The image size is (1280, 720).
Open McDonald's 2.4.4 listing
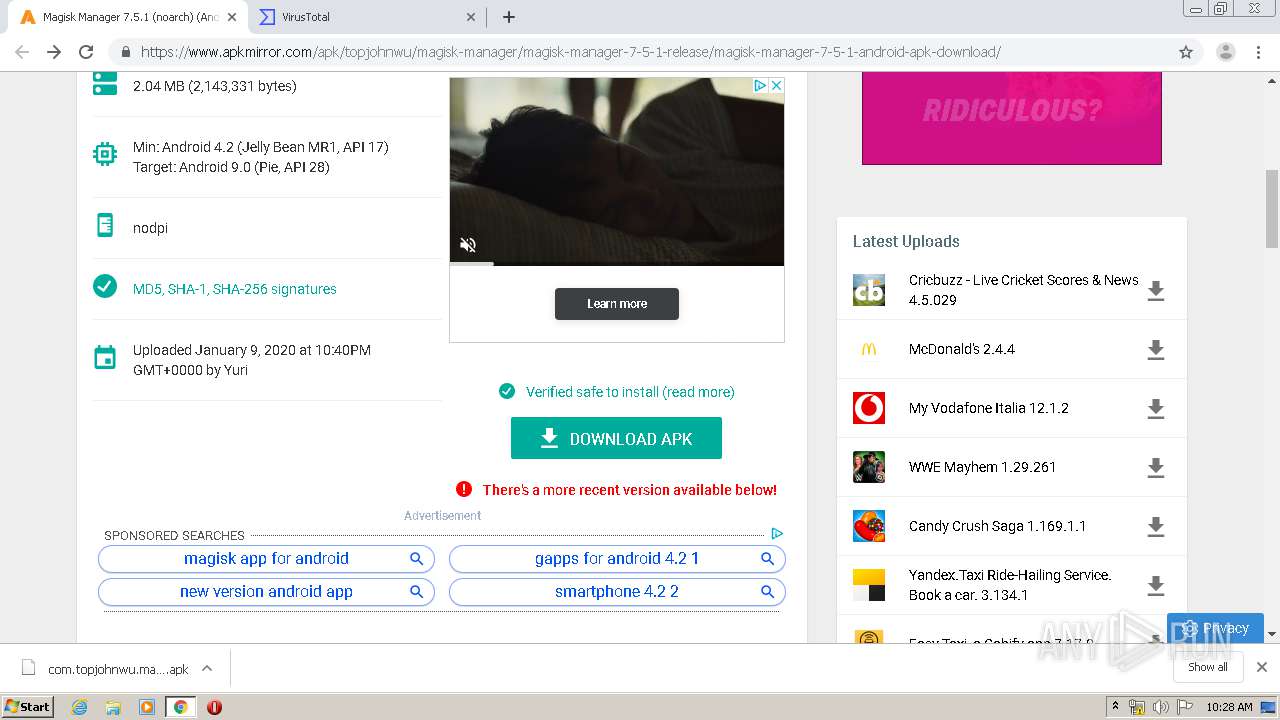962,349
